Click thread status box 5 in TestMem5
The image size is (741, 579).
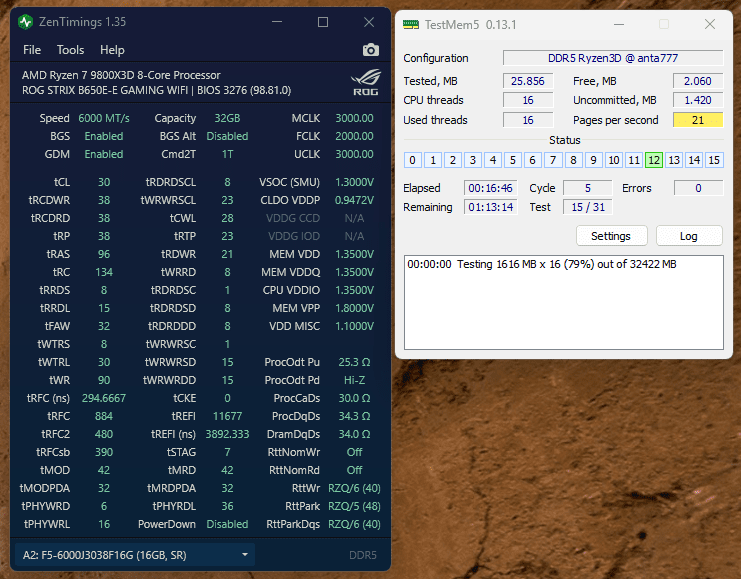tap(513, 160)
